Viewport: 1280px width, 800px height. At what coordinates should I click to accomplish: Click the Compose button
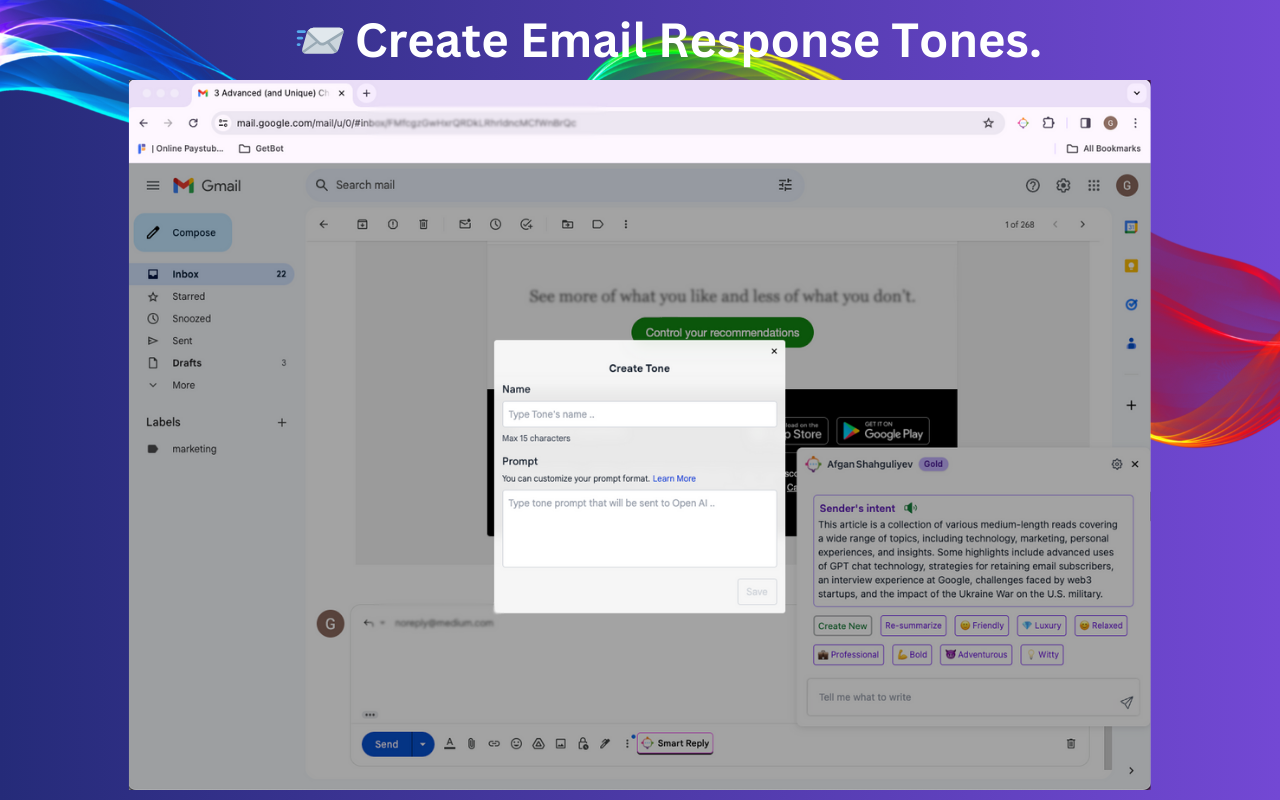click(183, 232)
